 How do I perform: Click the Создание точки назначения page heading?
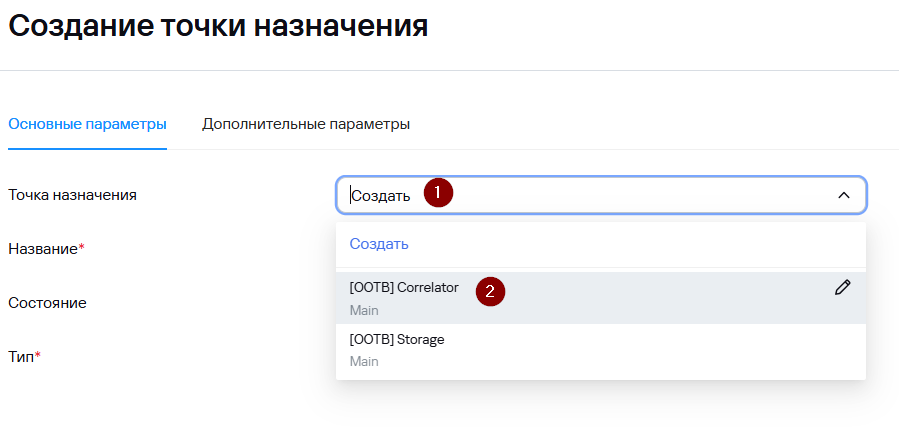pos(218,27)
